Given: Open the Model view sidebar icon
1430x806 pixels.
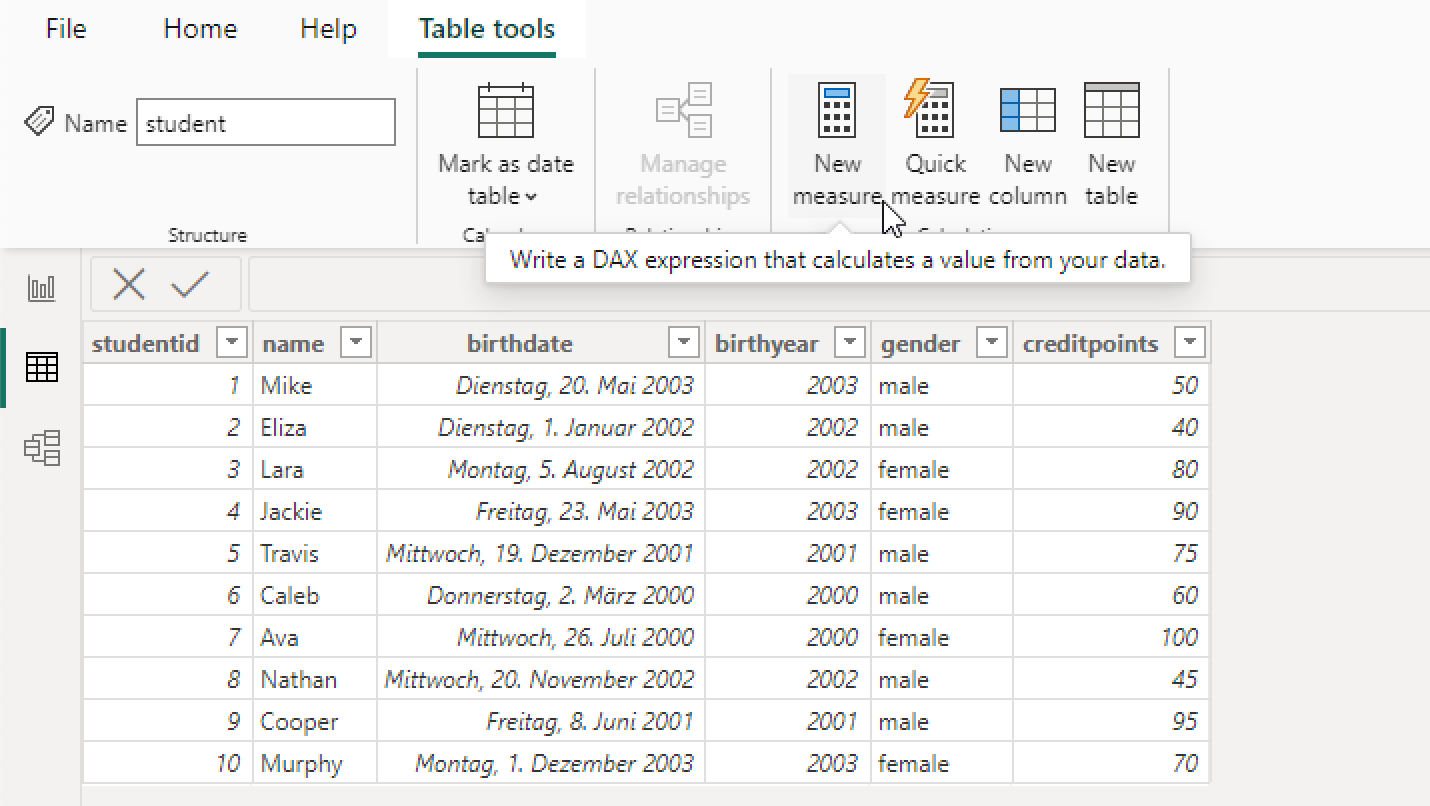Looking at the screenshot, I should point(42,448).
